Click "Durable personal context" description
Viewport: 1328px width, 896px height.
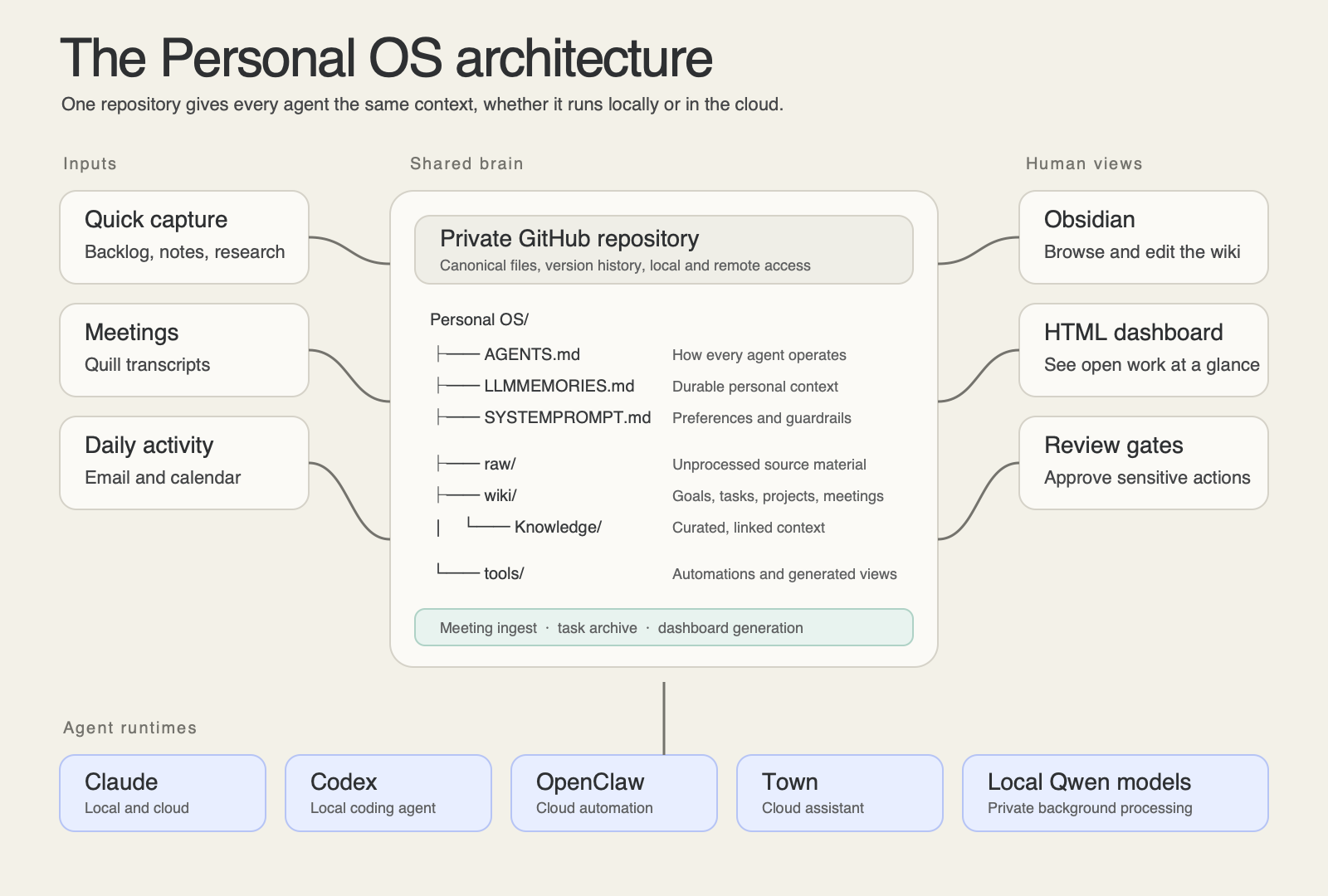point(755,387)
